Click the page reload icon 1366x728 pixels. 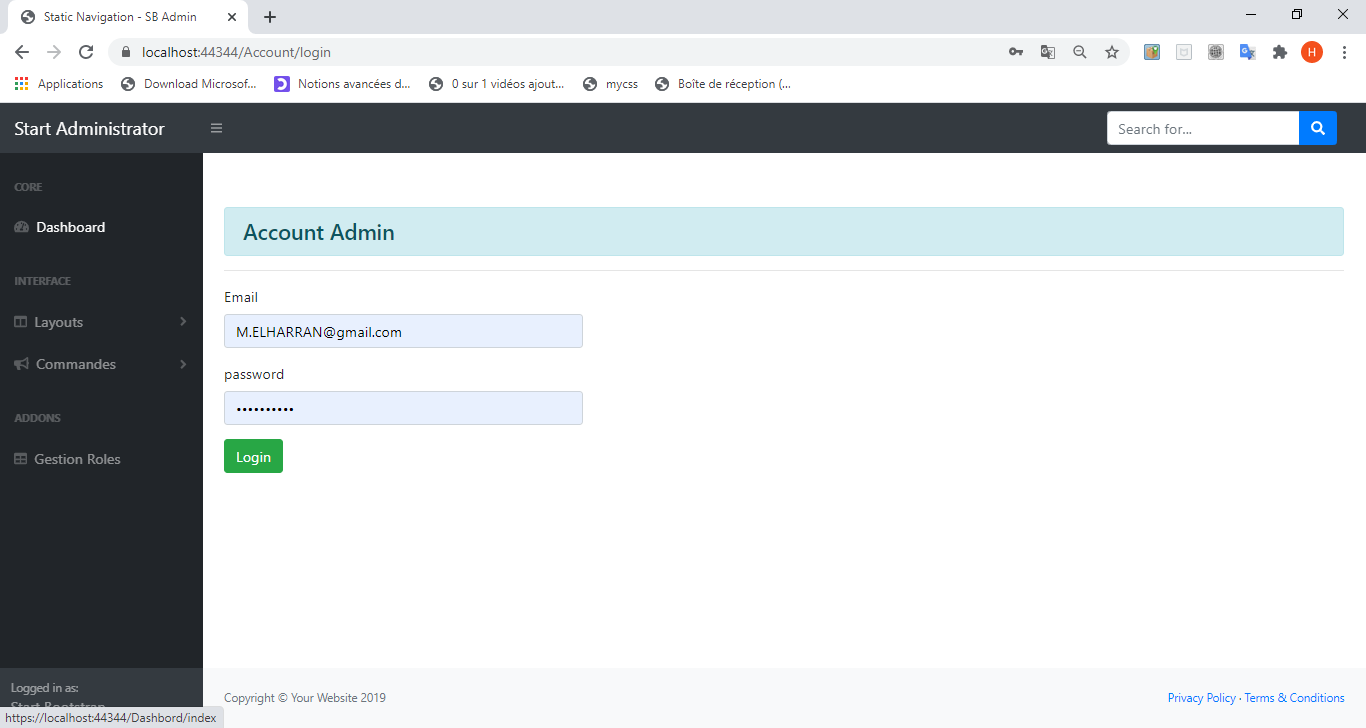coord(86,52)
